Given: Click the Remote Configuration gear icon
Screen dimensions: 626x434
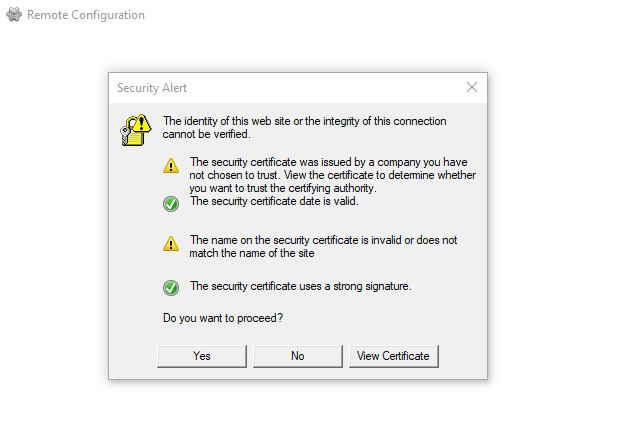Looking at the screenshot, I should click(x=13, y=15).
